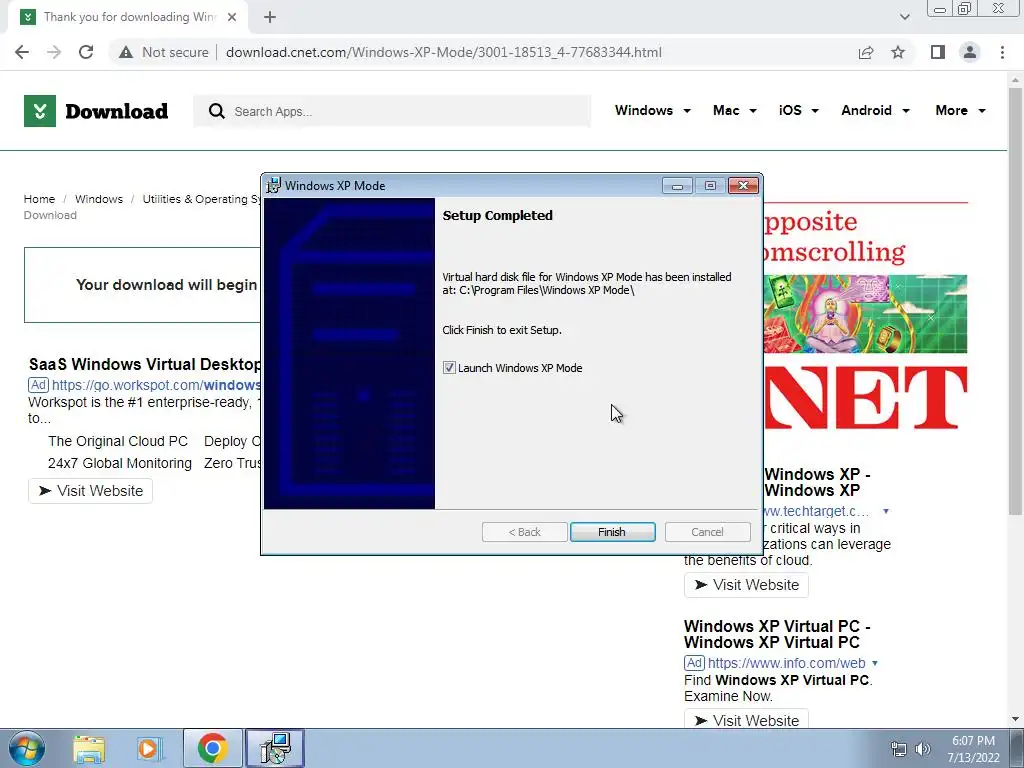1024x768 pixels.
Task: Open SaaS Windows Virtual Desktop ad title
Action: pos(144,364)
